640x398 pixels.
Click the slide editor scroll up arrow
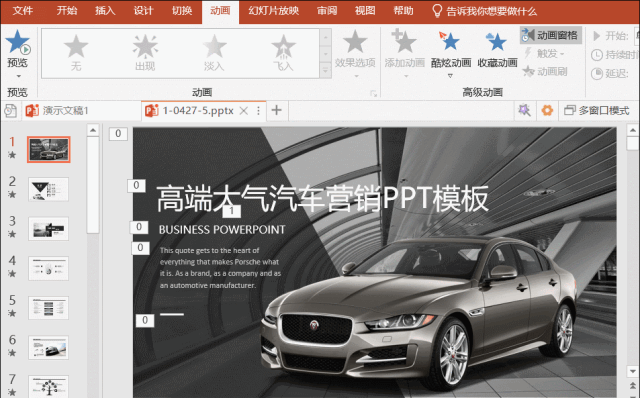click(x=633, y=130)
